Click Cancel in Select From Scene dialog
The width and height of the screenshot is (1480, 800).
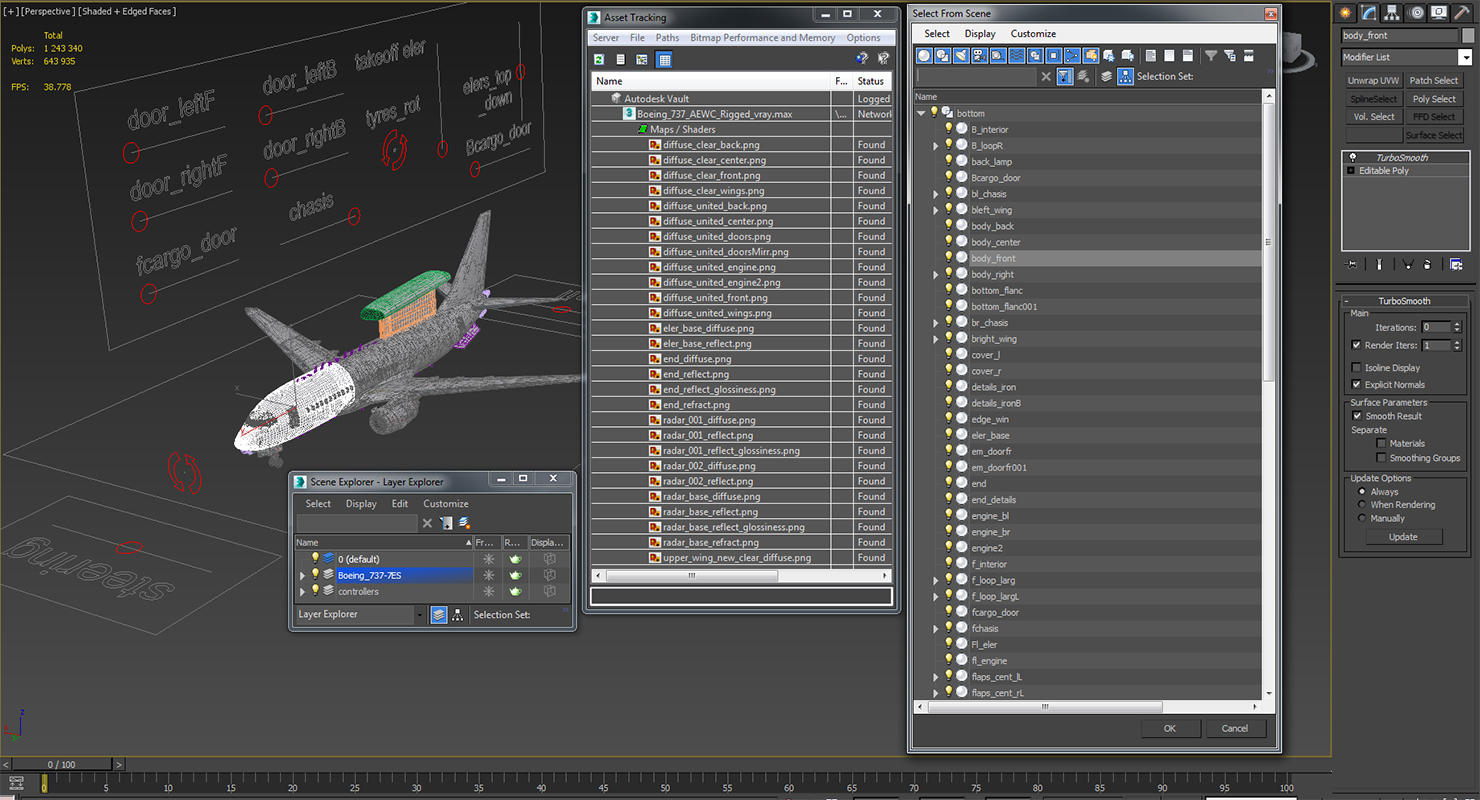coord(1235,728)
